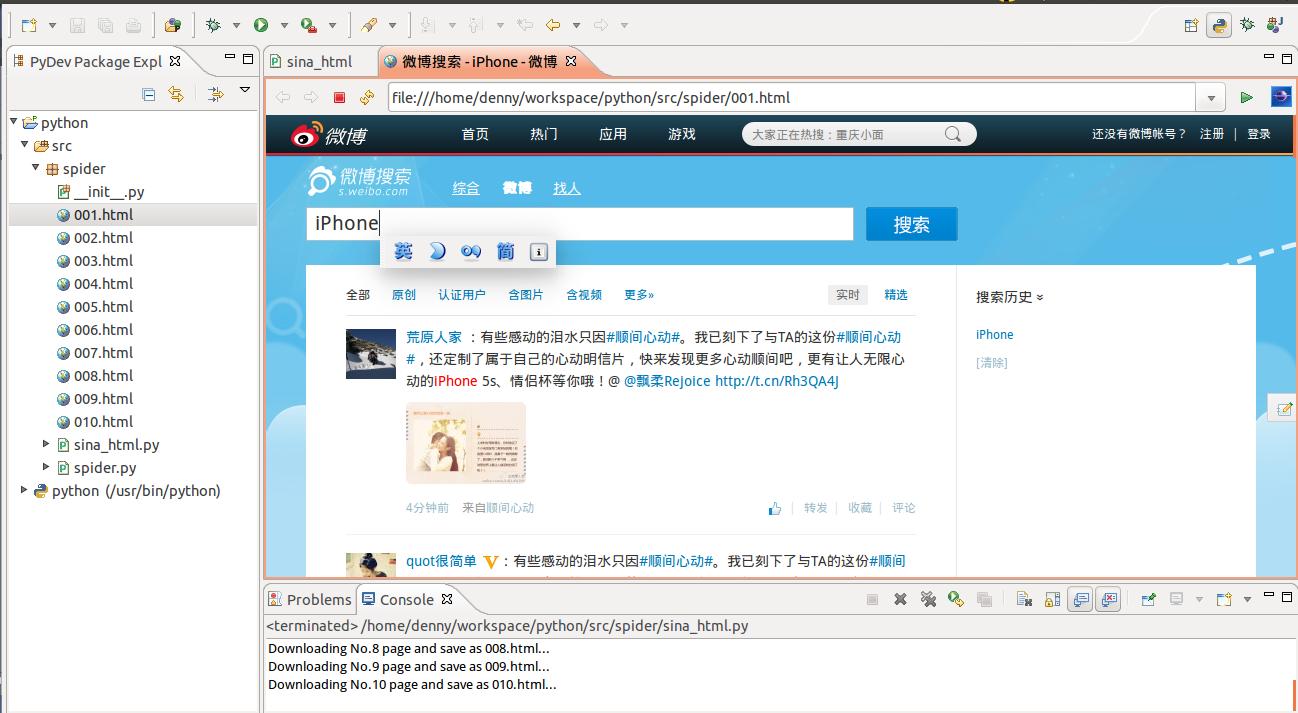Expand the sina_html.py tree node
This screenshot has width=1298, height=713.
click(46, 444)
